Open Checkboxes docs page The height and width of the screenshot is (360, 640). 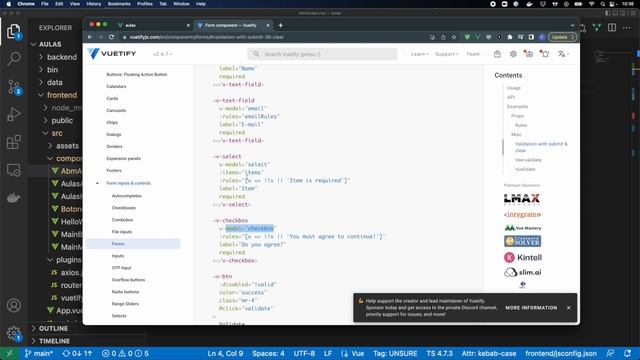click(x=124, y=208)
